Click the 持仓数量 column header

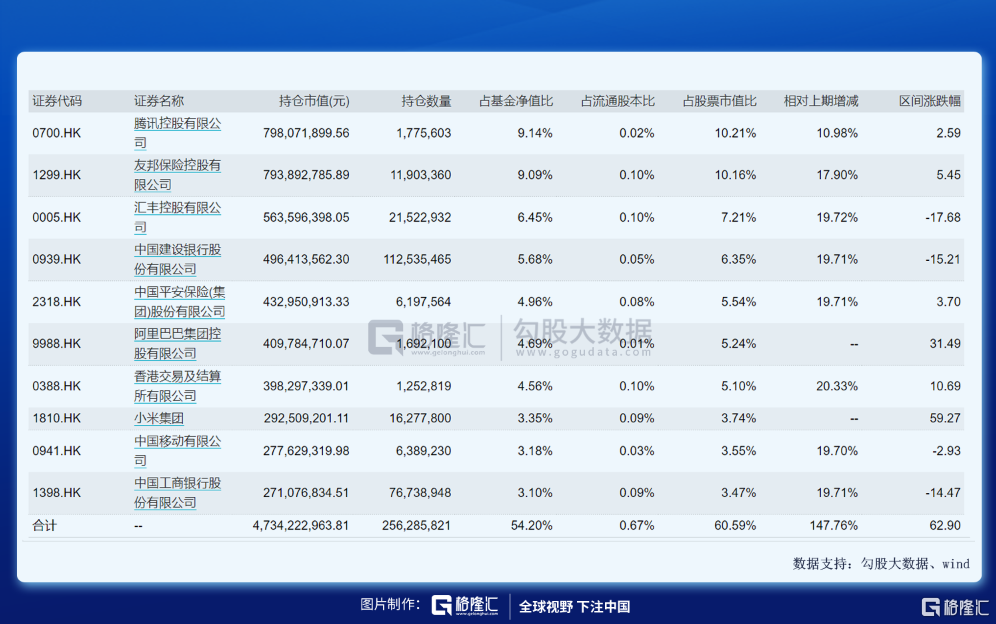426,101
